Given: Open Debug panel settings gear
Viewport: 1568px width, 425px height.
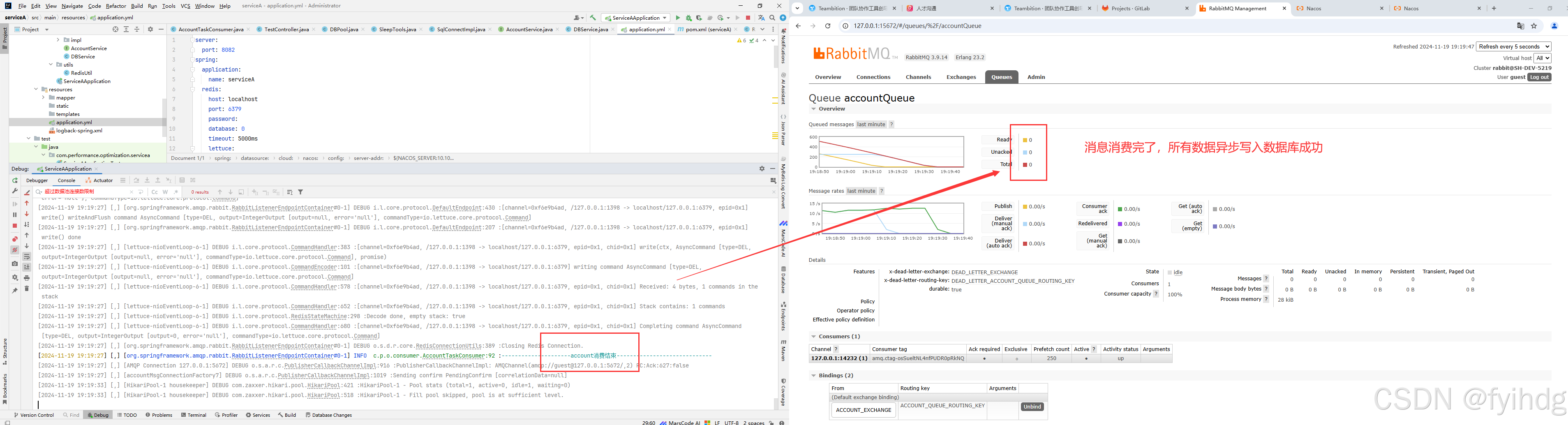Looking at the screenshot, I should point(762,169).
